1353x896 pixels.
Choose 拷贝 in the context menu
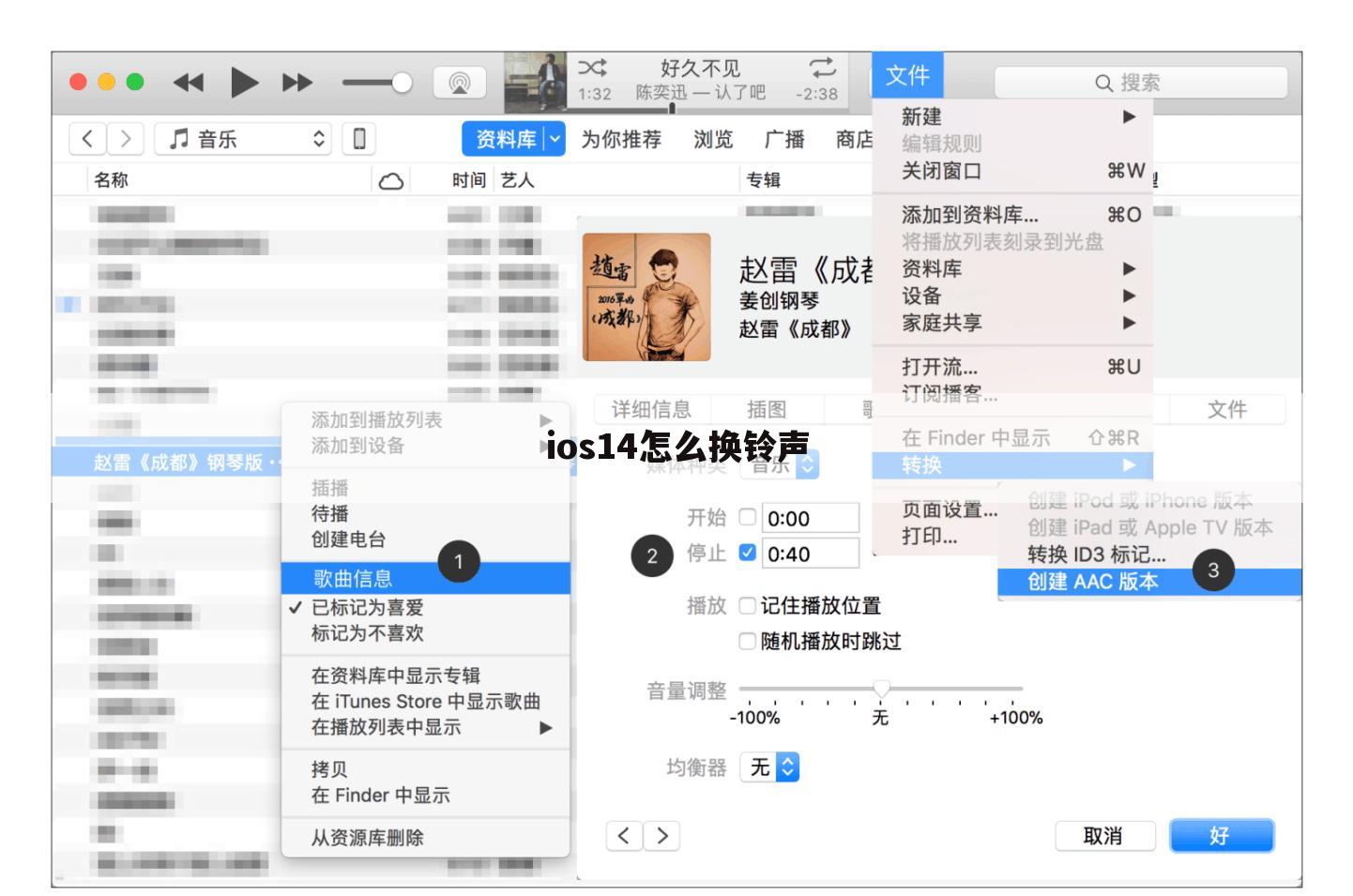pos(426,769)
